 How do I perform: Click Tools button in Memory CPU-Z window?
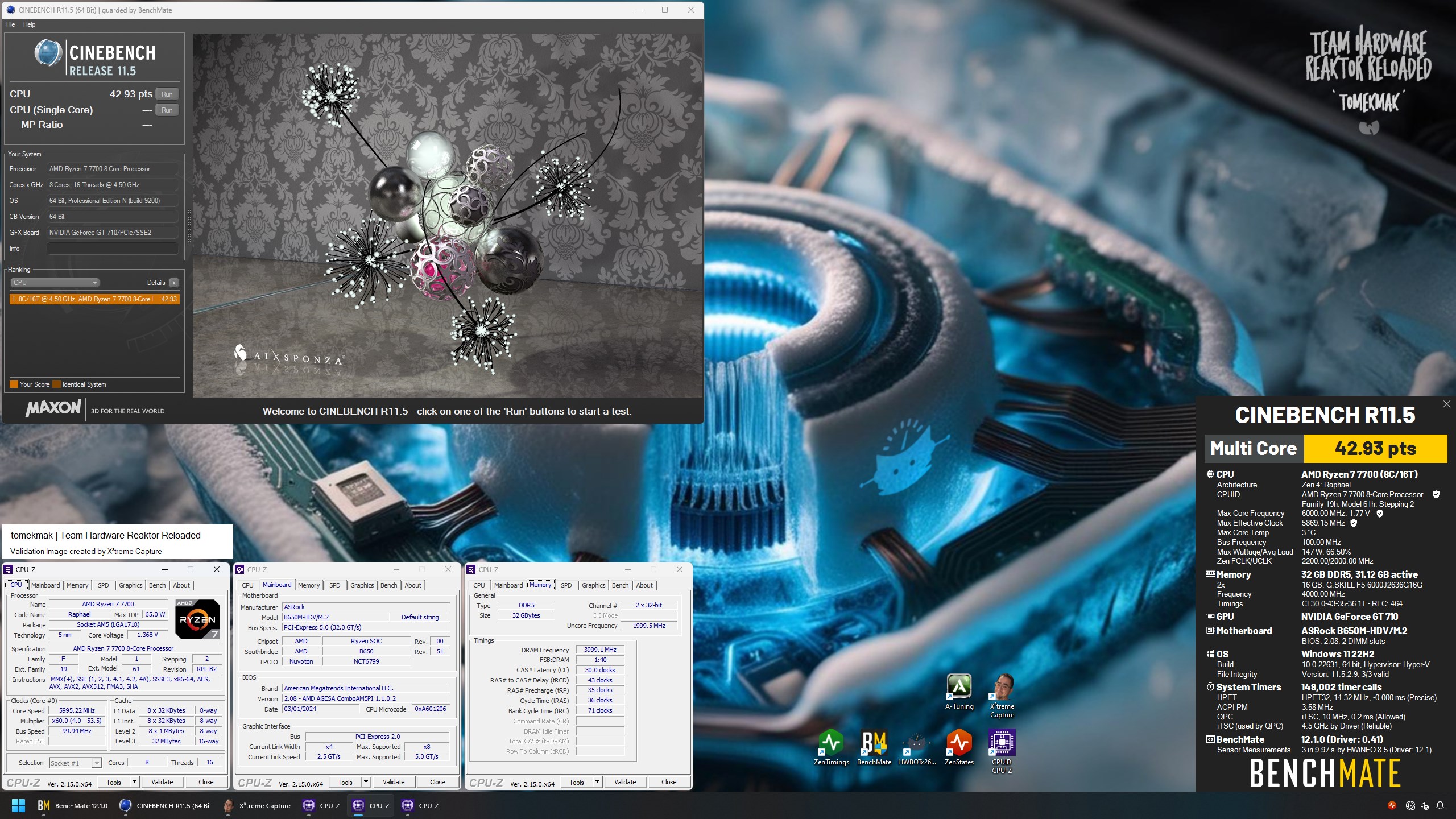point(577,782)
